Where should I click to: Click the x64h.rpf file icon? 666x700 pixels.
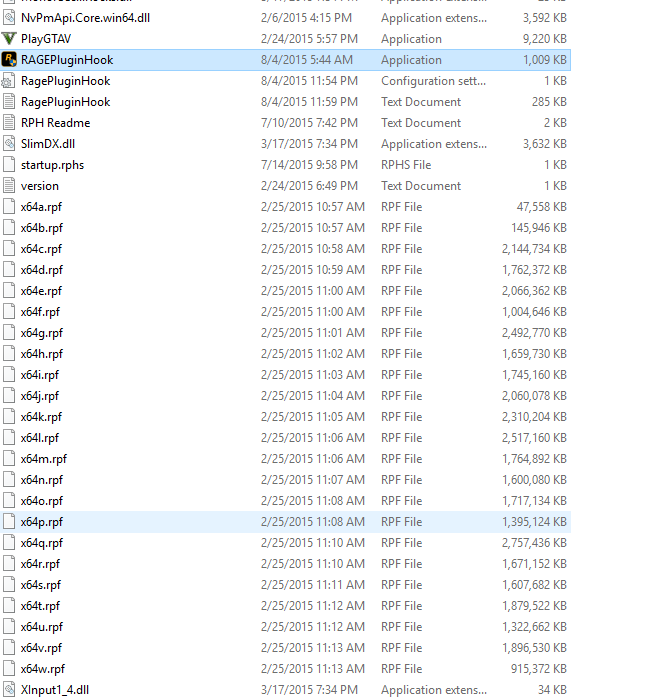click(x=9, y=354)
